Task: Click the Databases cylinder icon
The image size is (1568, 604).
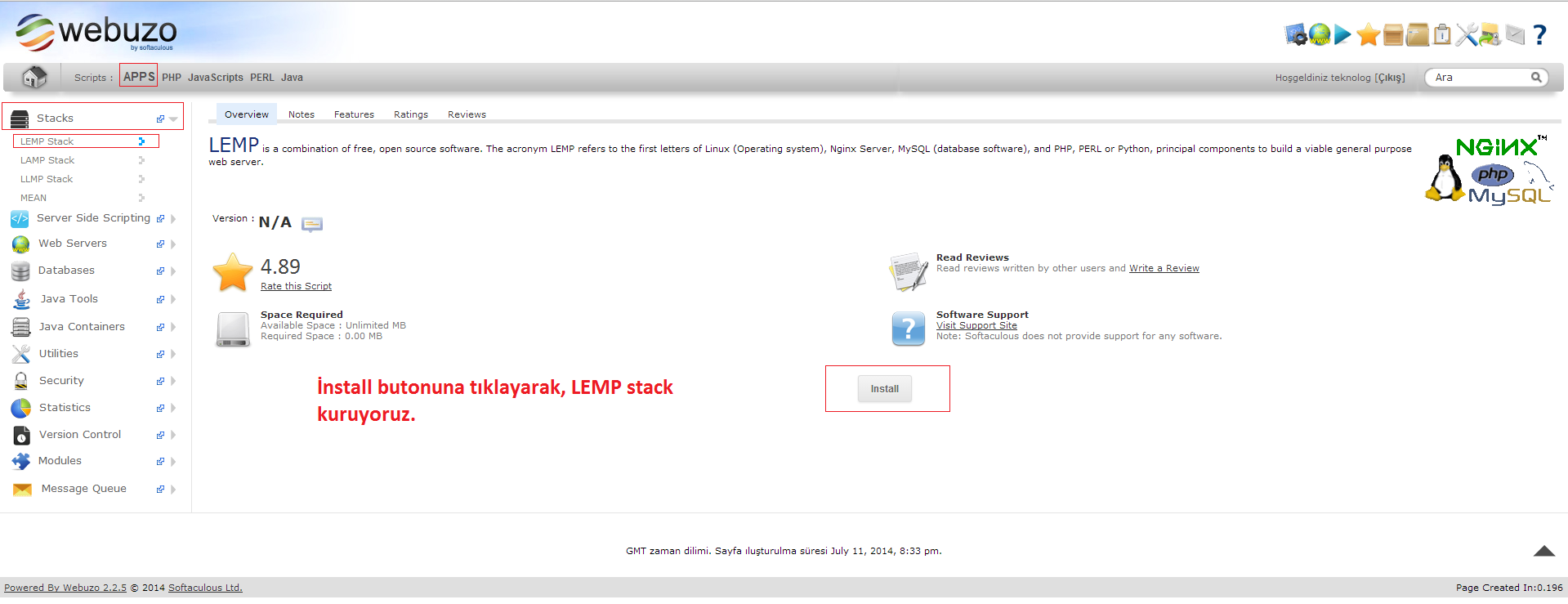Action: pyautogui.click(x=20, y=271)
